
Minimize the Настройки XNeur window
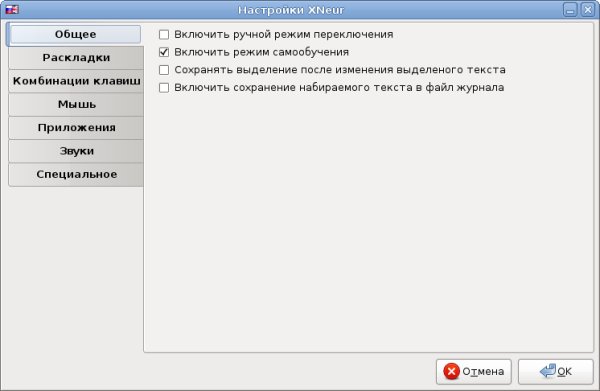tap(570, 10)
